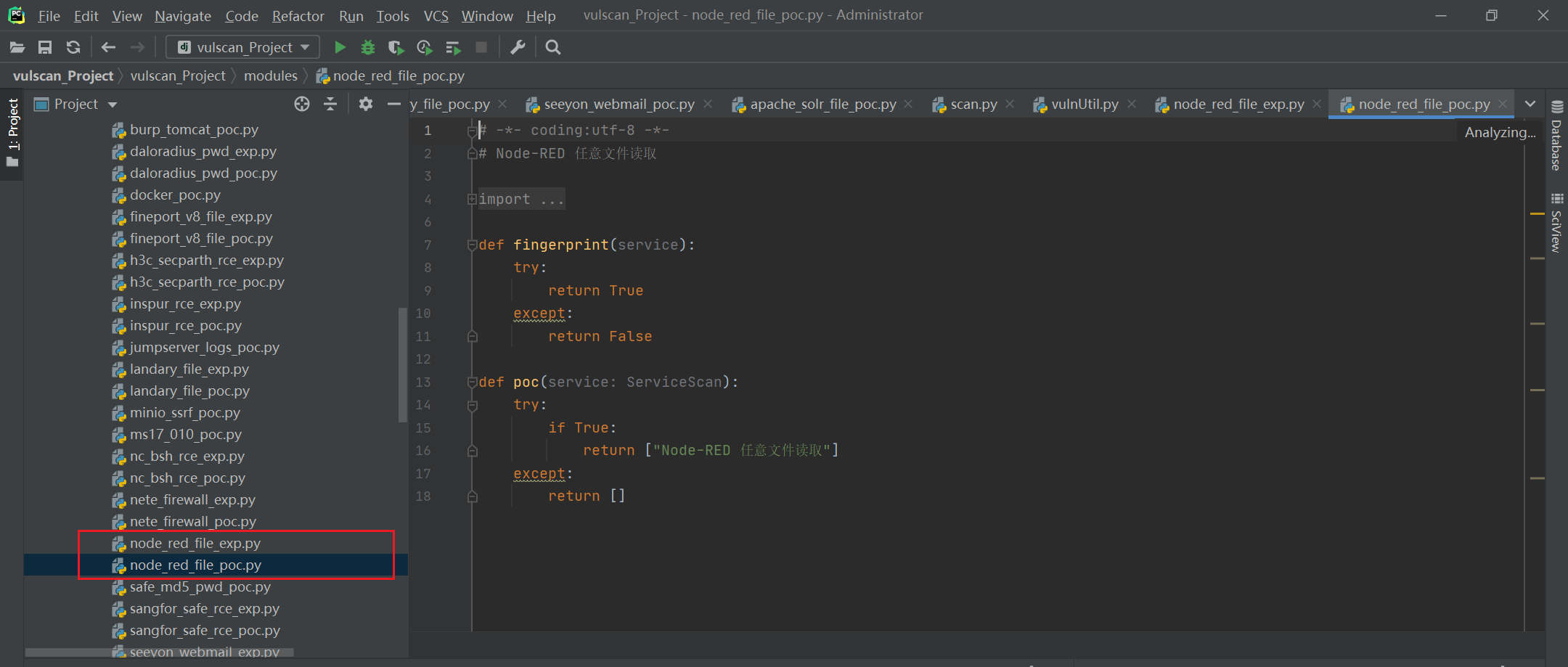Click line number 13 in gutter
Screen dimensions: 1568x667
coord(423,382)
